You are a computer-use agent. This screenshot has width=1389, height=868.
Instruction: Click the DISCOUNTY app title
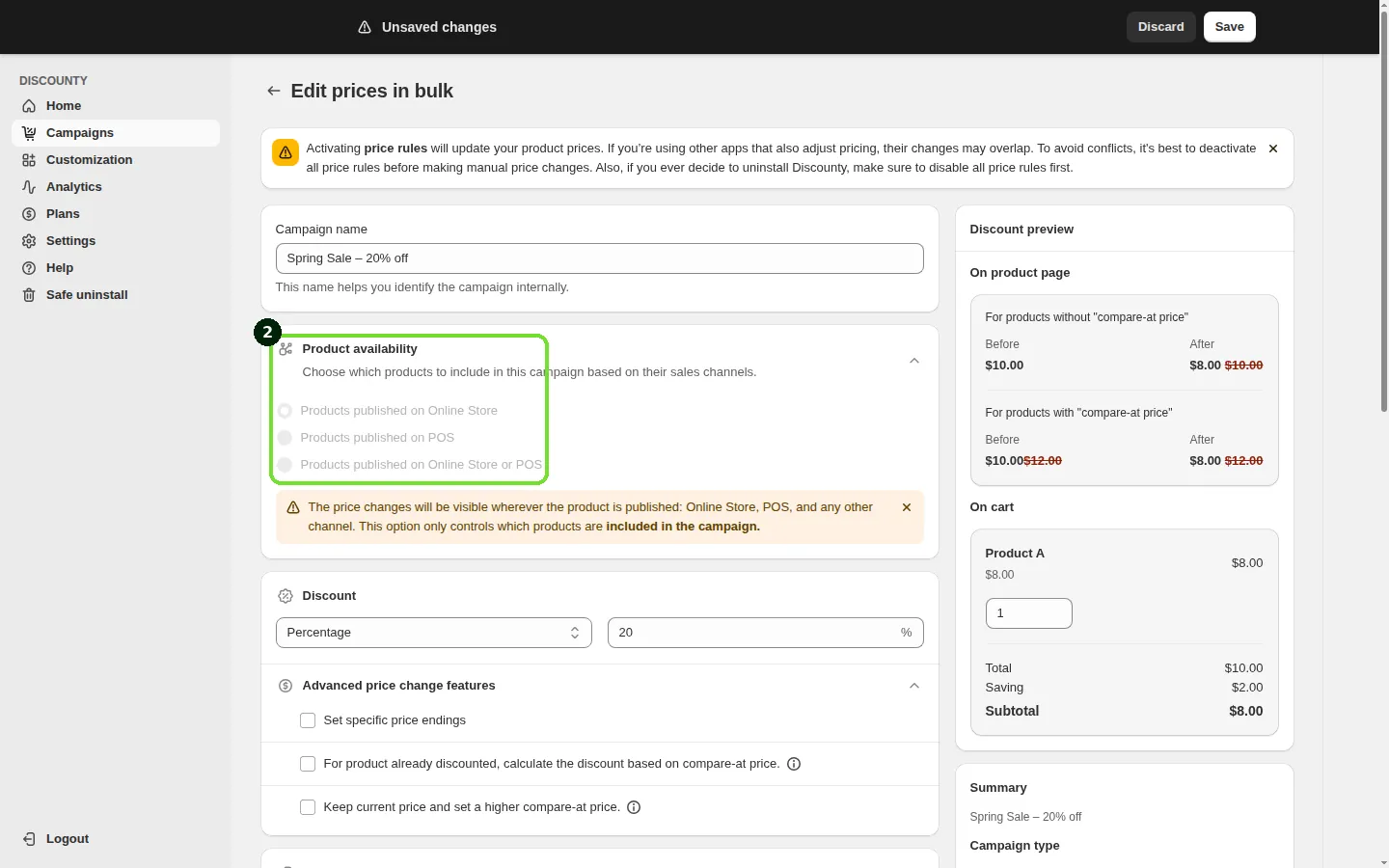(x=53, y=81)
